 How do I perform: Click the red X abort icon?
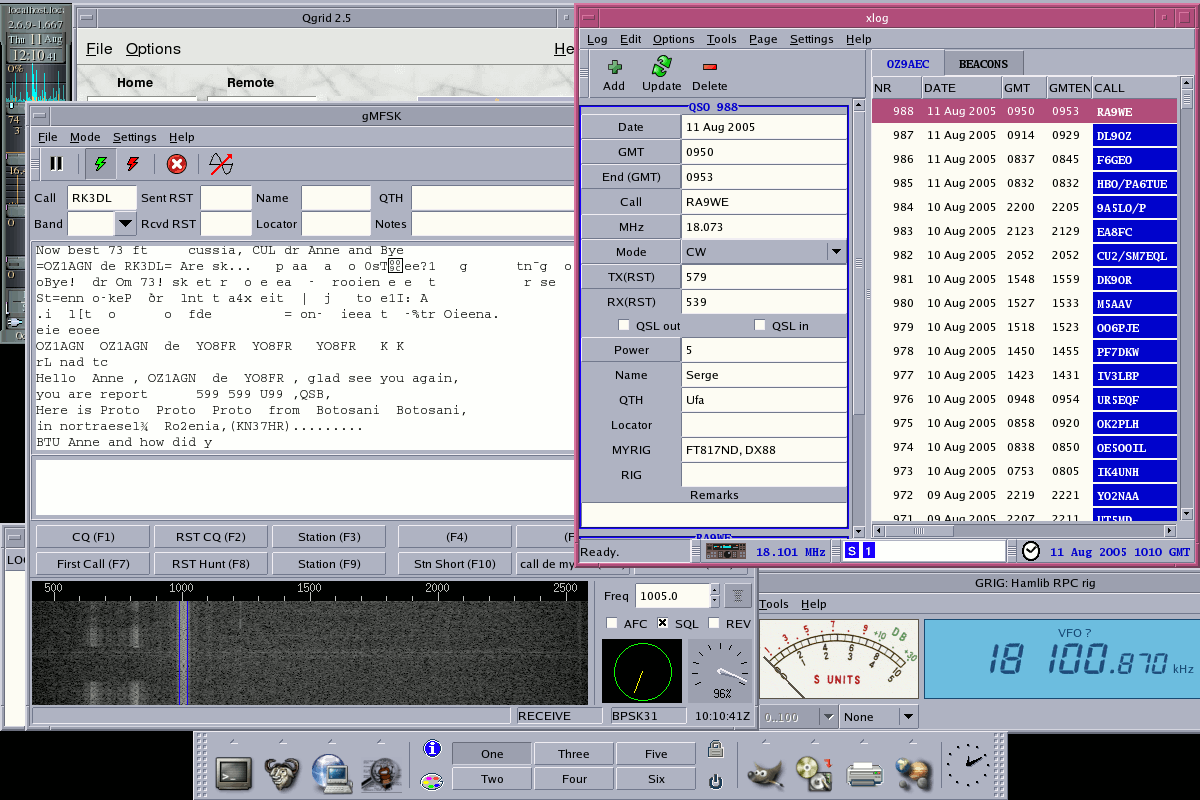[x=177, y=164]
